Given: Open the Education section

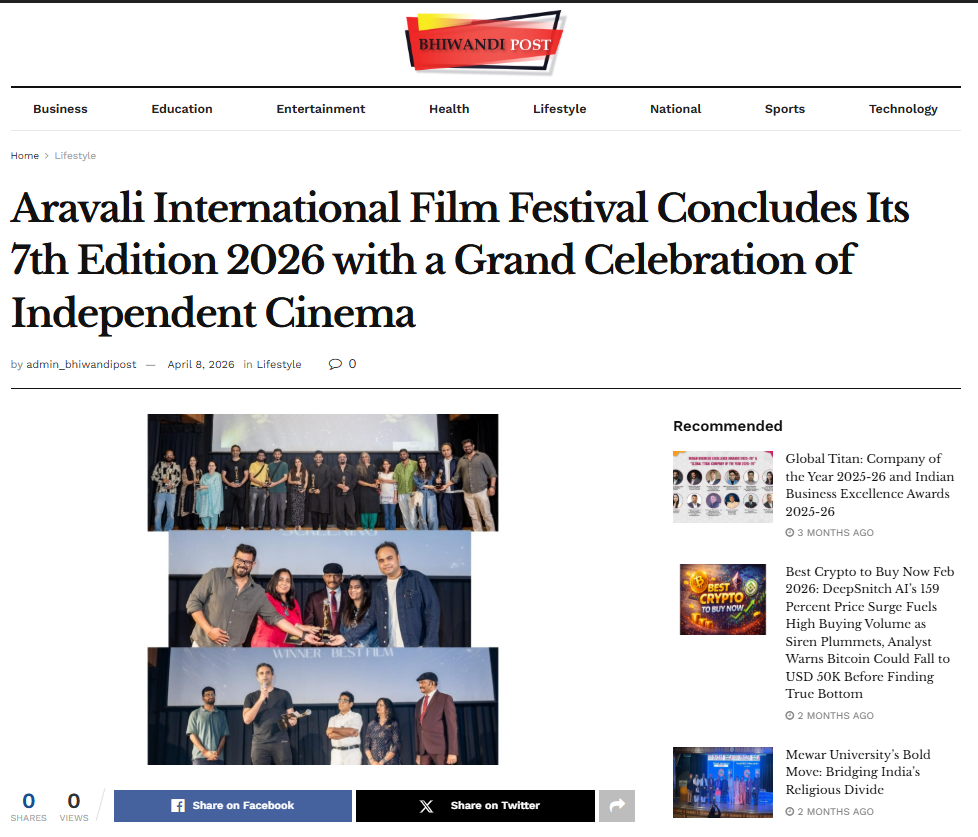Looking at the screenshot, I should click(x=182, y=109).
